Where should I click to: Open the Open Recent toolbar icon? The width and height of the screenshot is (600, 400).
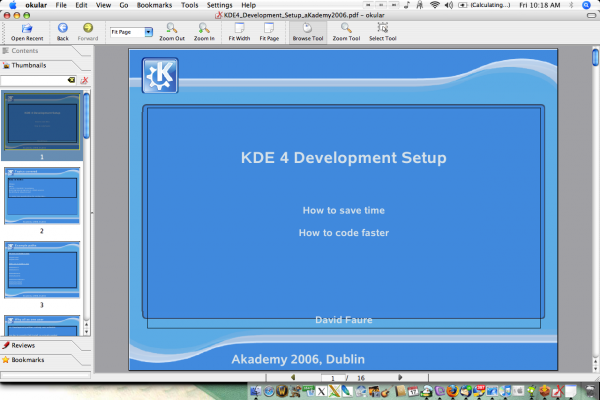tap(27, 32)
